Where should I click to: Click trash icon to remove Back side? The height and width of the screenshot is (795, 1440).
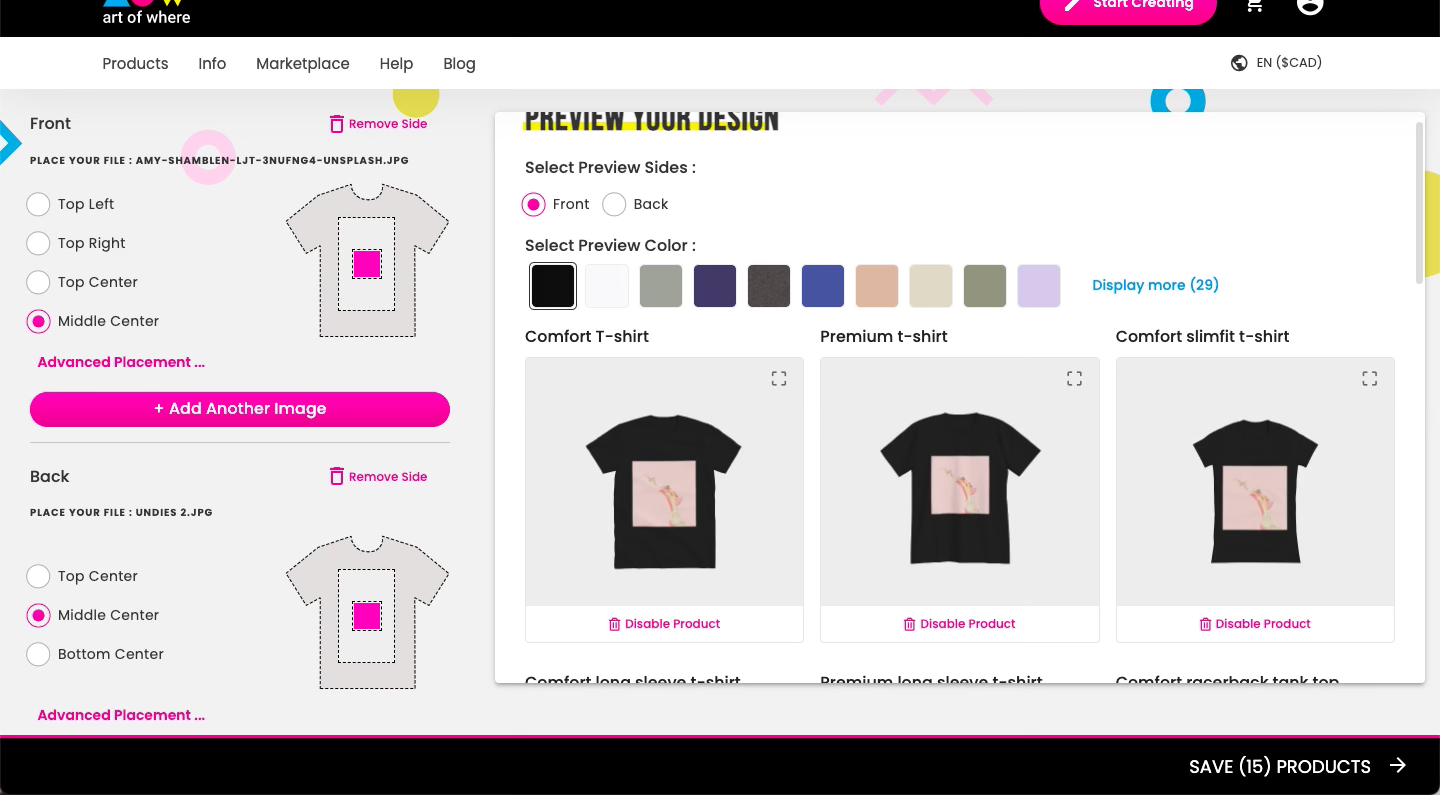coord(336,476)
